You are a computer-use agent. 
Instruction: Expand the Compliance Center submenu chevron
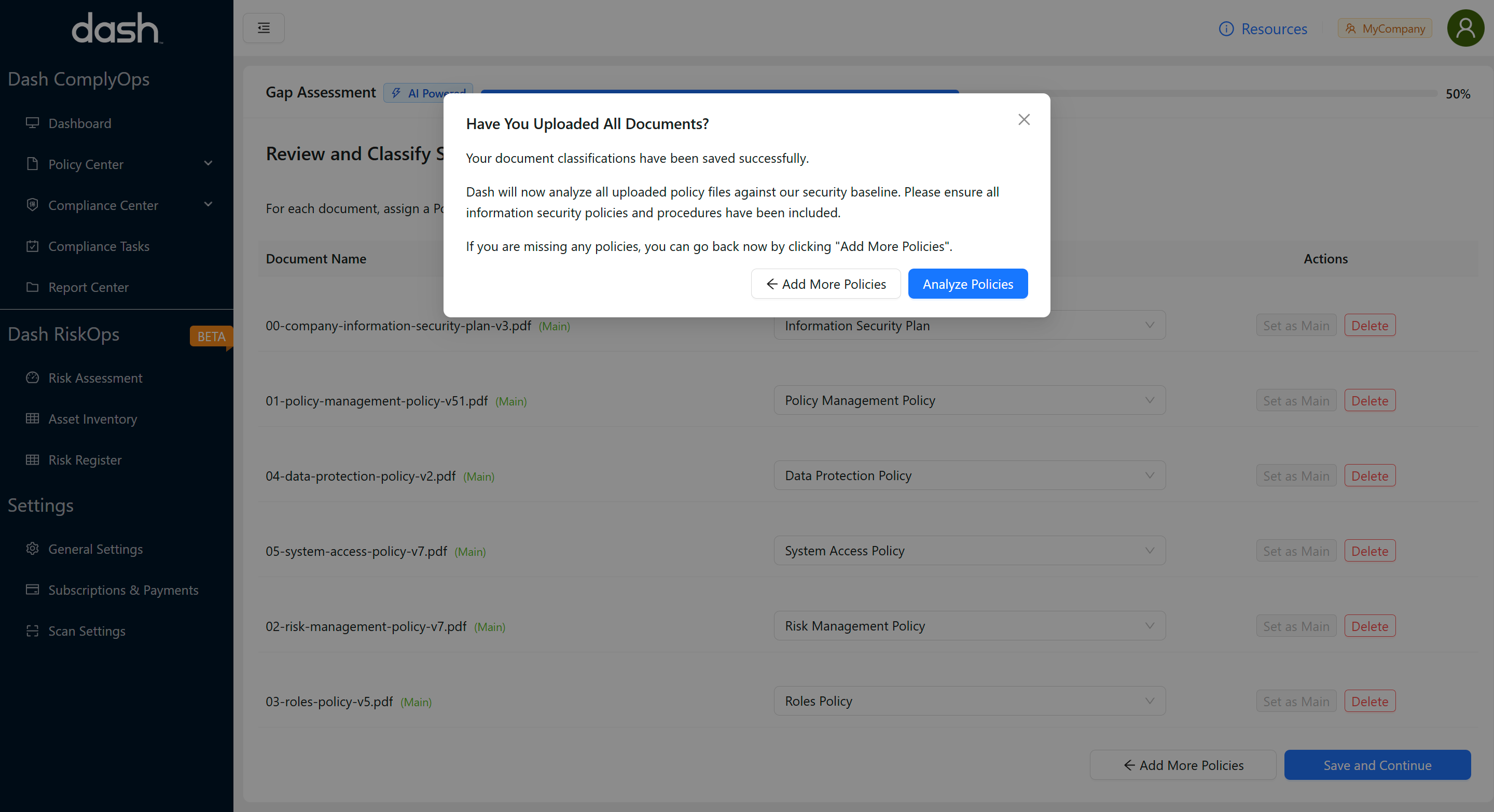(x=208, y=205)
